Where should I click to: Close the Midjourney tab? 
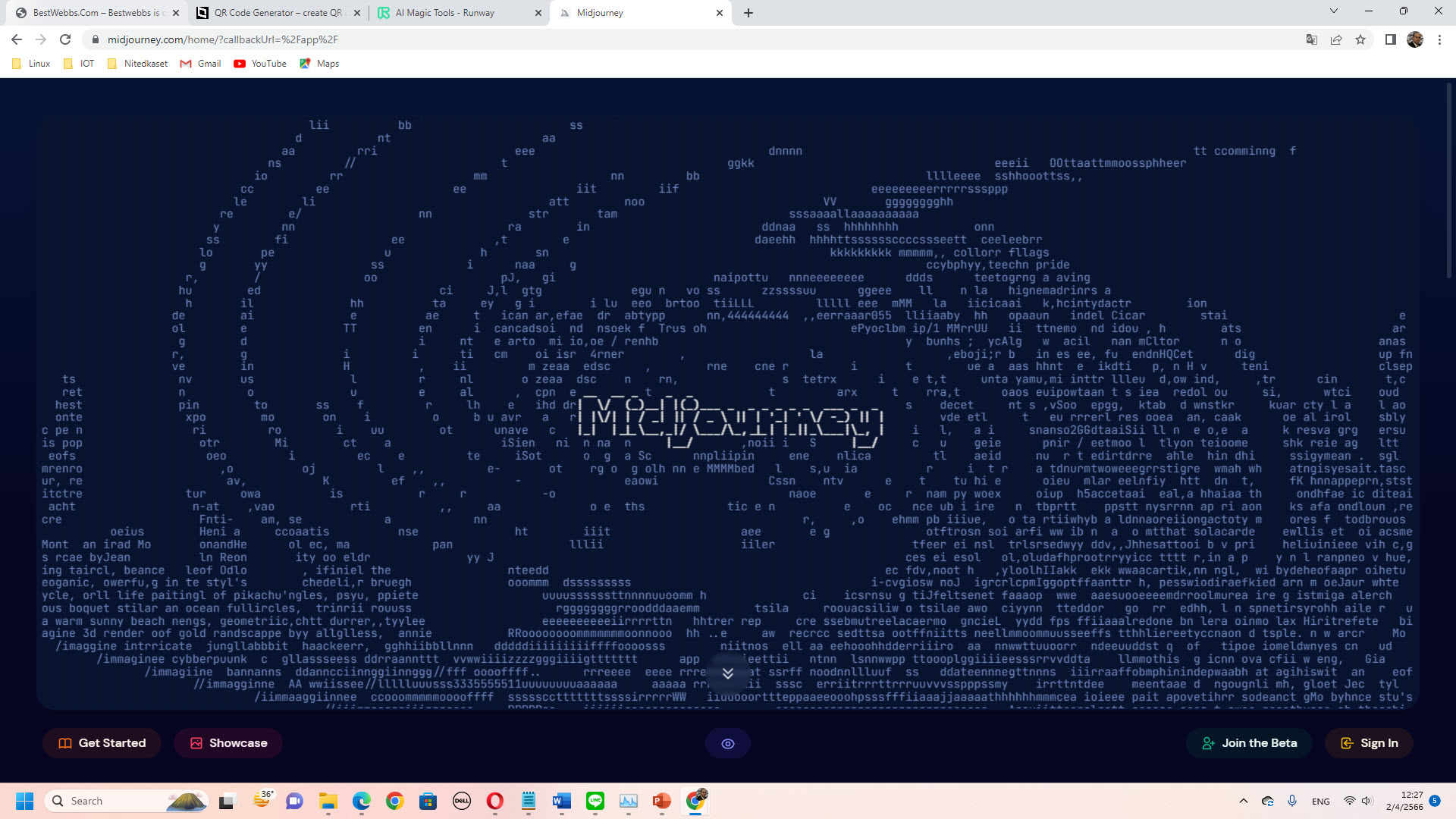(x=720, y=13)
